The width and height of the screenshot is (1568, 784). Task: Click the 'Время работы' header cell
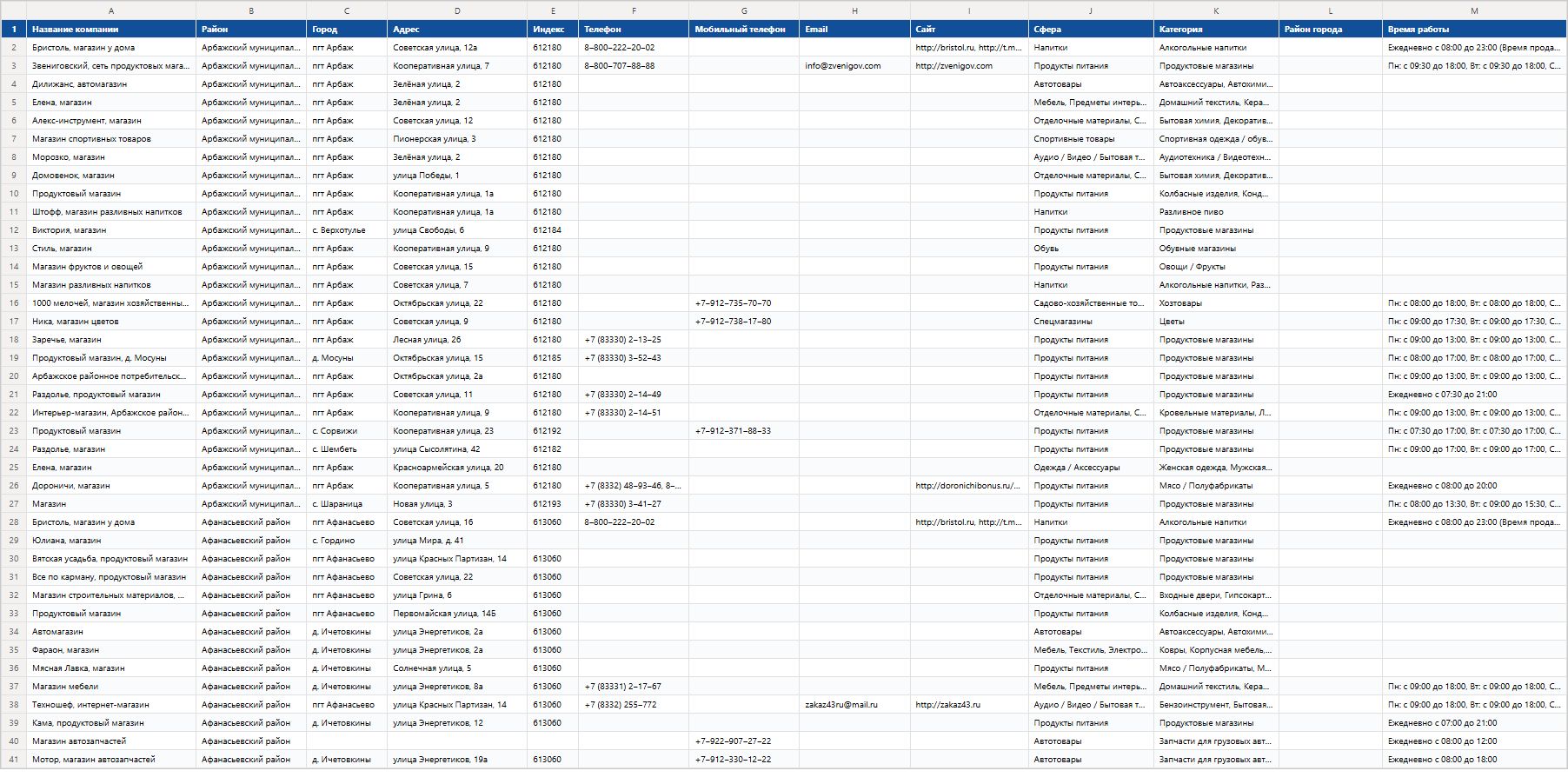1474,30
